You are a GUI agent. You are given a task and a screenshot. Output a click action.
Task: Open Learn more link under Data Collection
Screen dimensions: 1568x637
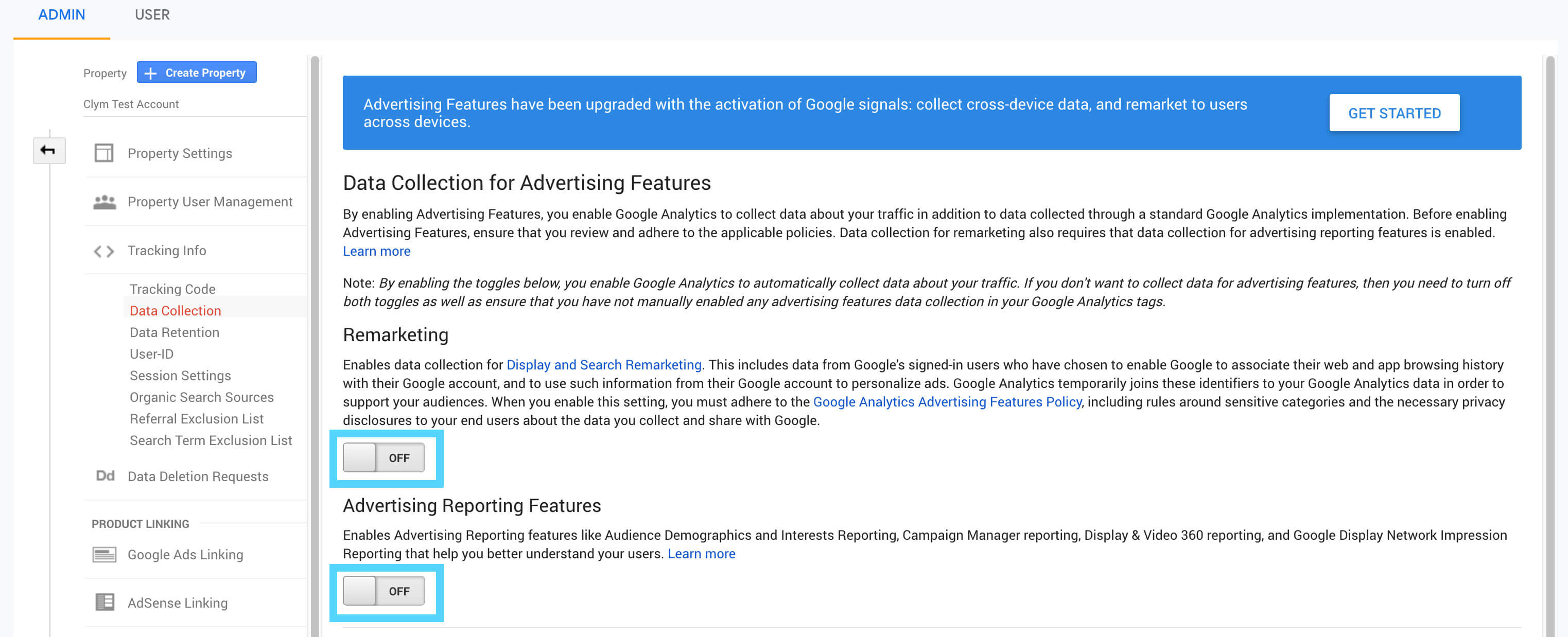[376, 251]
